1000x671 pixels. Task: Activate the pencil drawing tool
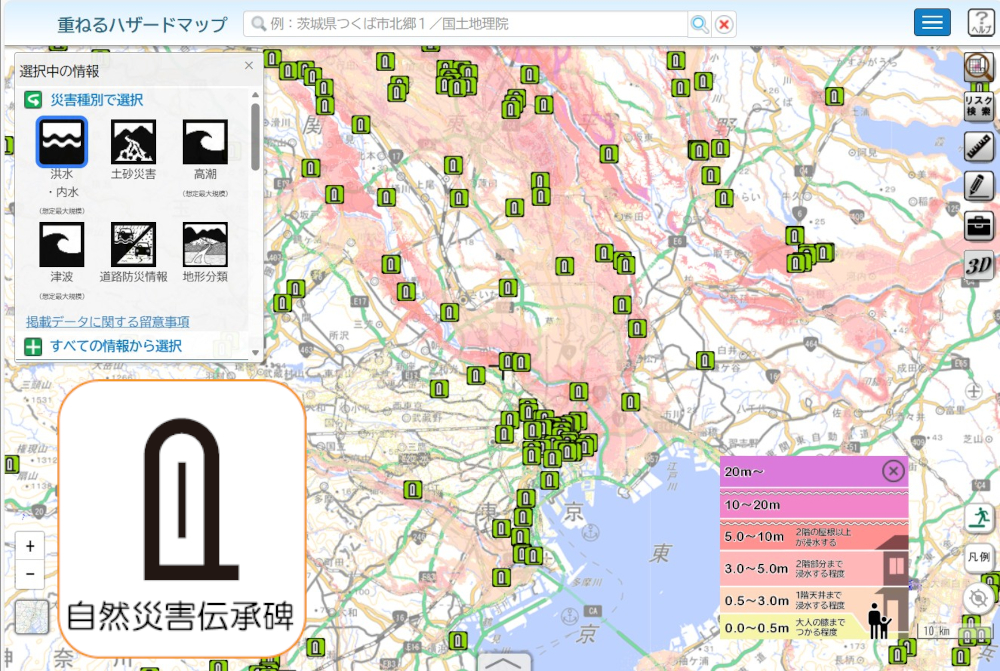978,186
